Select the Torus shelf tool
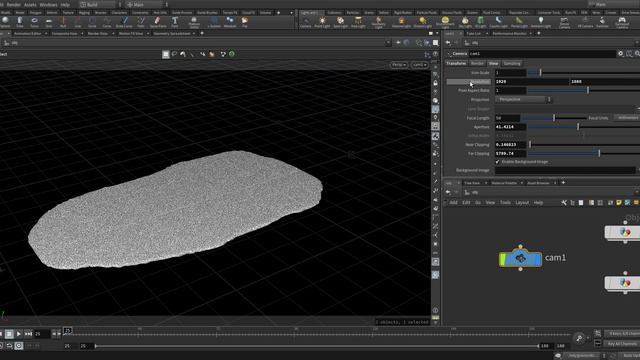The height and width of the screenshot is (360, 640). point(34,22)
